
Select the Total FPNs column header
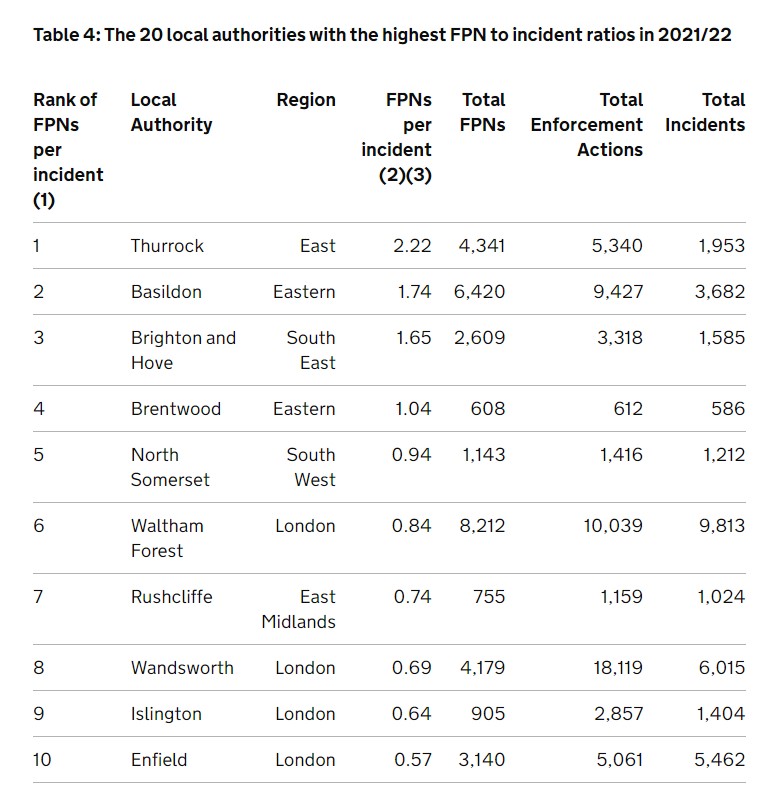[x=482, y=112]
